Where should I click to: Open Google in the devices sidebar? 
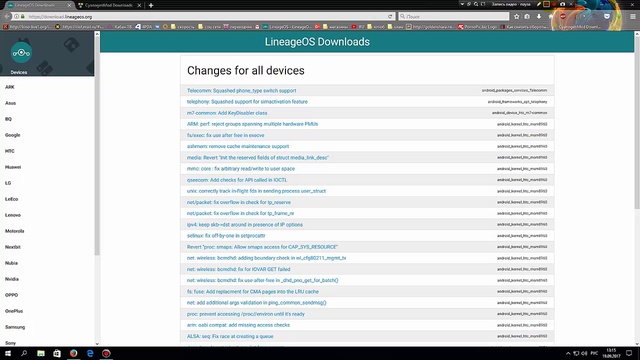[13, 135]
